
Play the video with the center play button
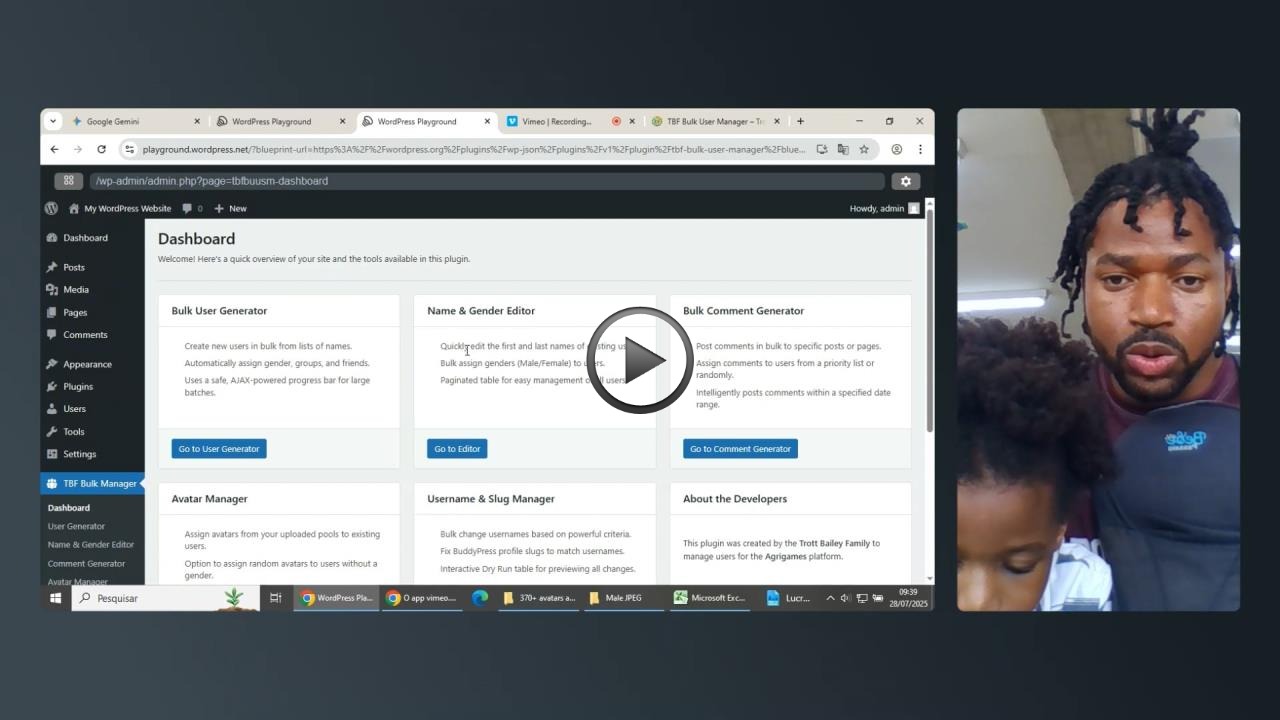(640, 360)
